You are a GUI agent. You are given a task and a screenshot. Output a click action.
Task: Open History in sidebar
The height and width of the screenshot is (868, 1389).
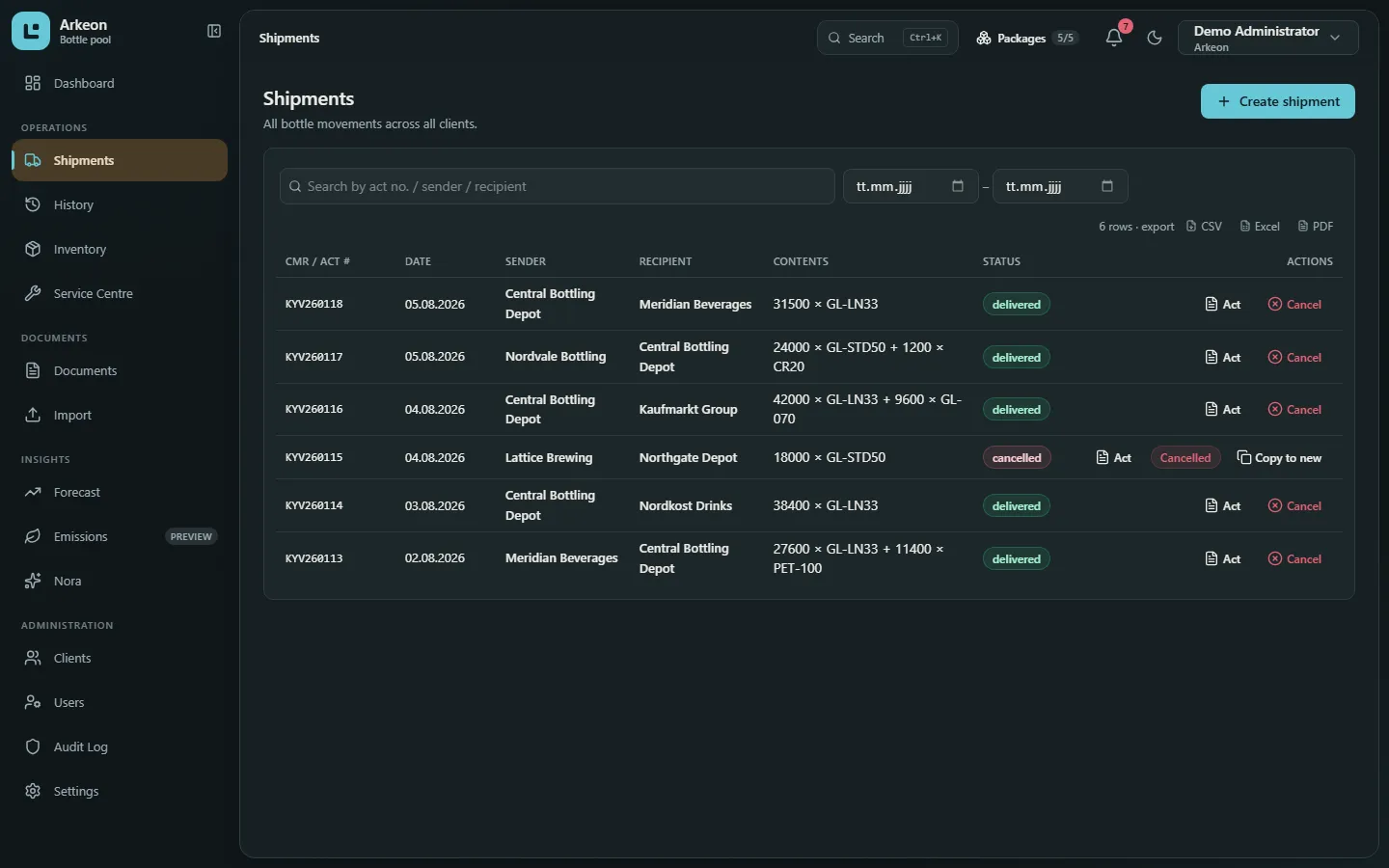[120, 204]
